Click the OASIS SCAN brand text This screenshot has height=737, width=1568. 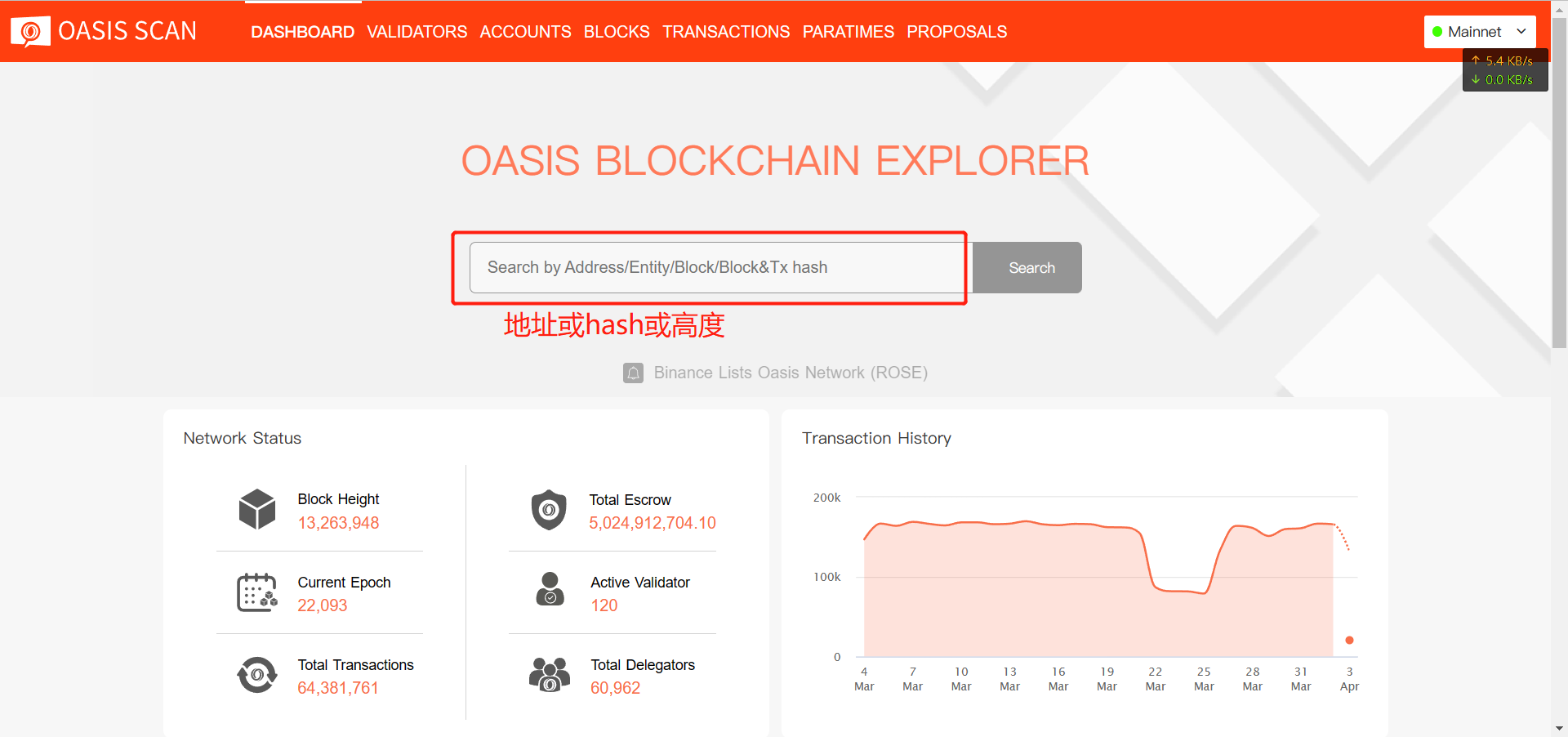point(127,31)
